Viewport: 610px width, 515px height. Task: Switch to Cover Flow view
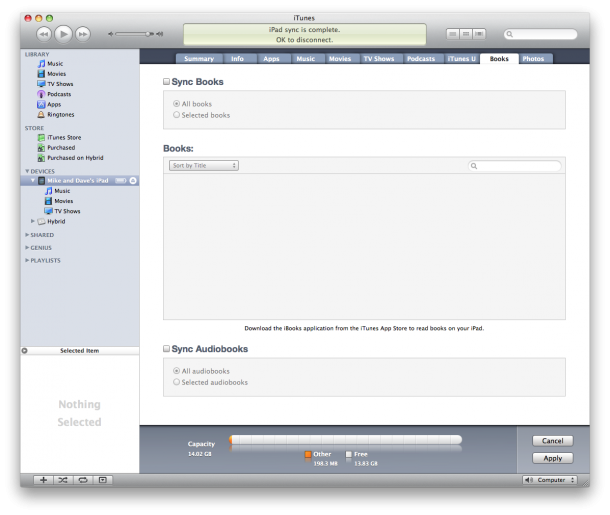(x=479, y=34)
